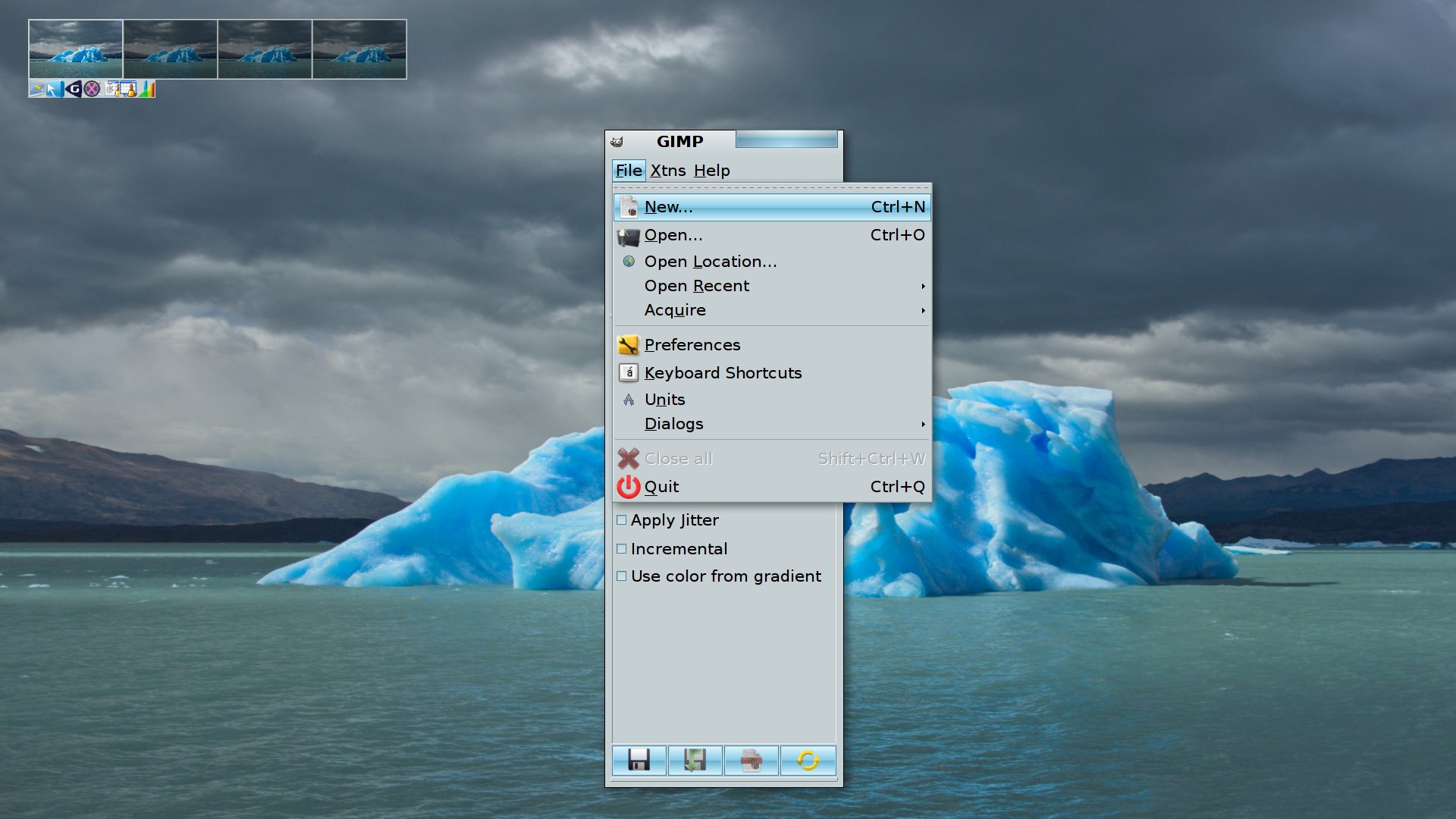Switch to the second virtual desktop thumbnail
Viewport: 1456px width, 819px height.
click(170, 49)
